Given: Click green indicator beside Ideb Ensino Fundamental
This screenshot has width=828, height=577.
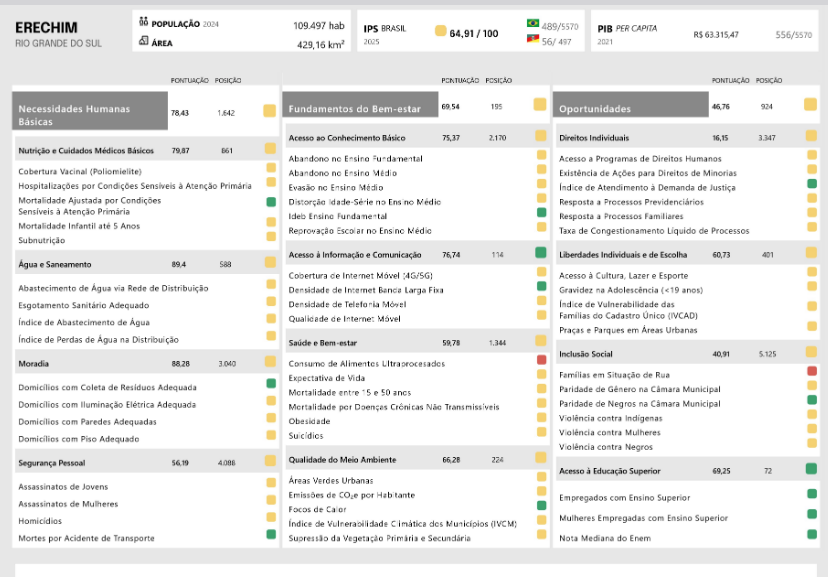Looking at the screenshot, I should pyautogui.click(x=541, y=213).
